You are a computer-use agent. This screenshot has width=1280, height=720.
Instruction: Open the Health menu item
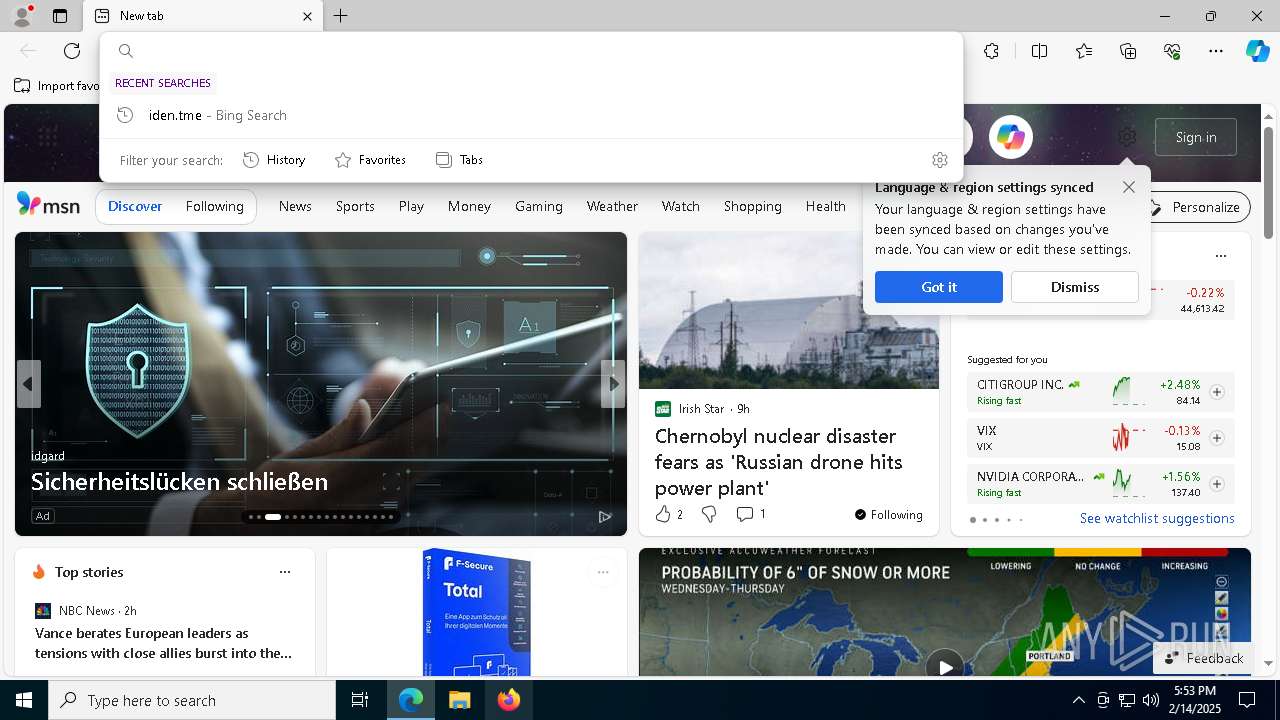[826, 206]
